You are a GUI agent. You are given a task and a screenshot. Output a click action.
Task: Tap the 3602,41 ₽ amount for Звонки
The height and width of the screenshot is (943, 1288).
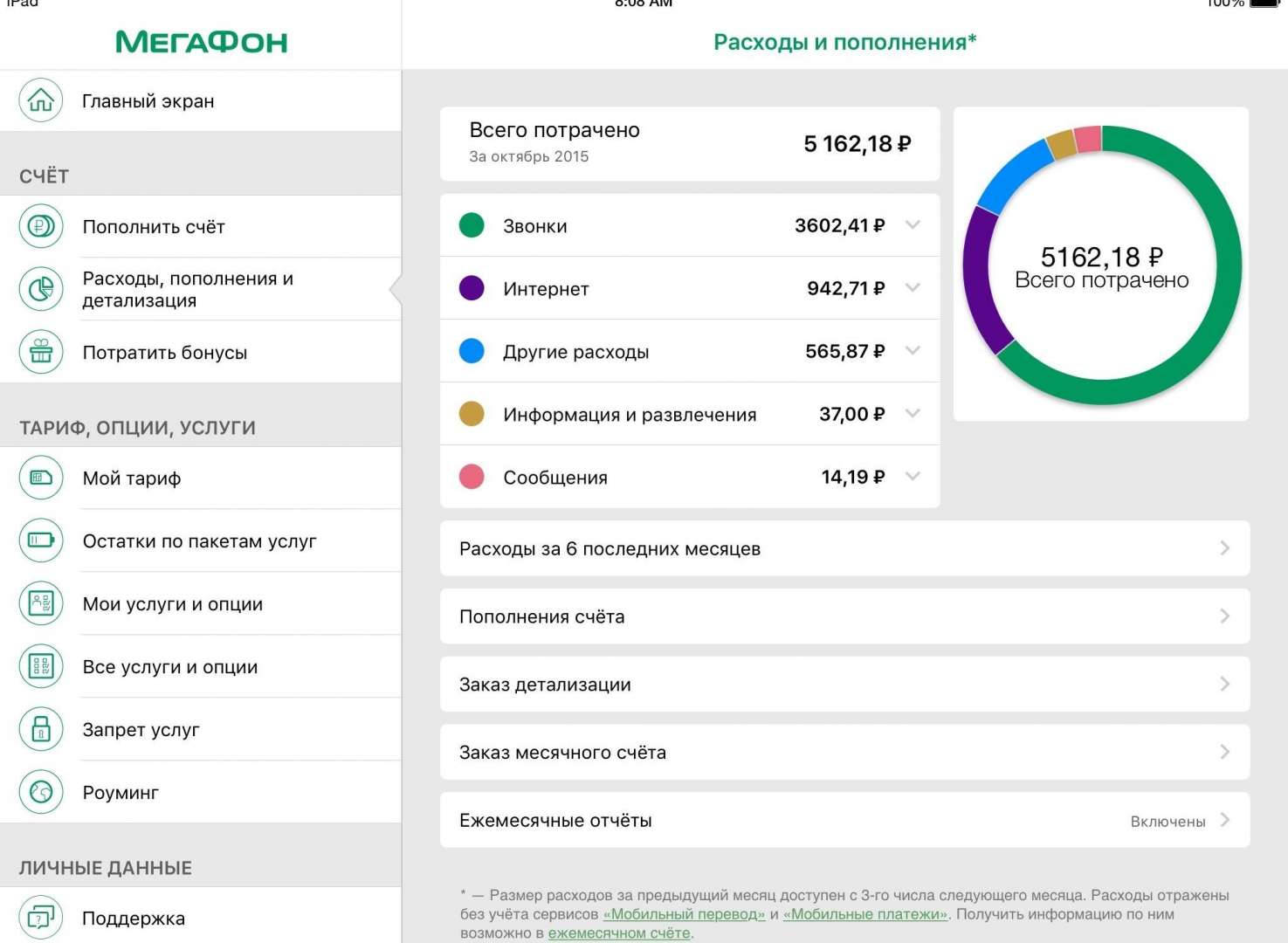coord(839,225)
